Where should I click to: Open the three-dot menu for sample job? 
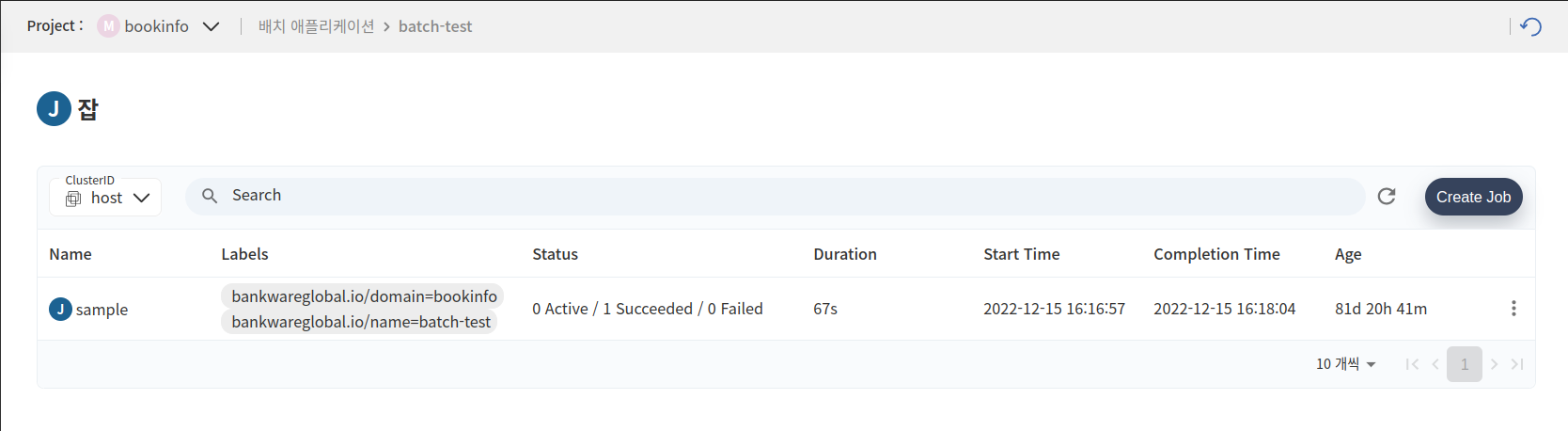pyautogui.click(x=1513, y=309)
